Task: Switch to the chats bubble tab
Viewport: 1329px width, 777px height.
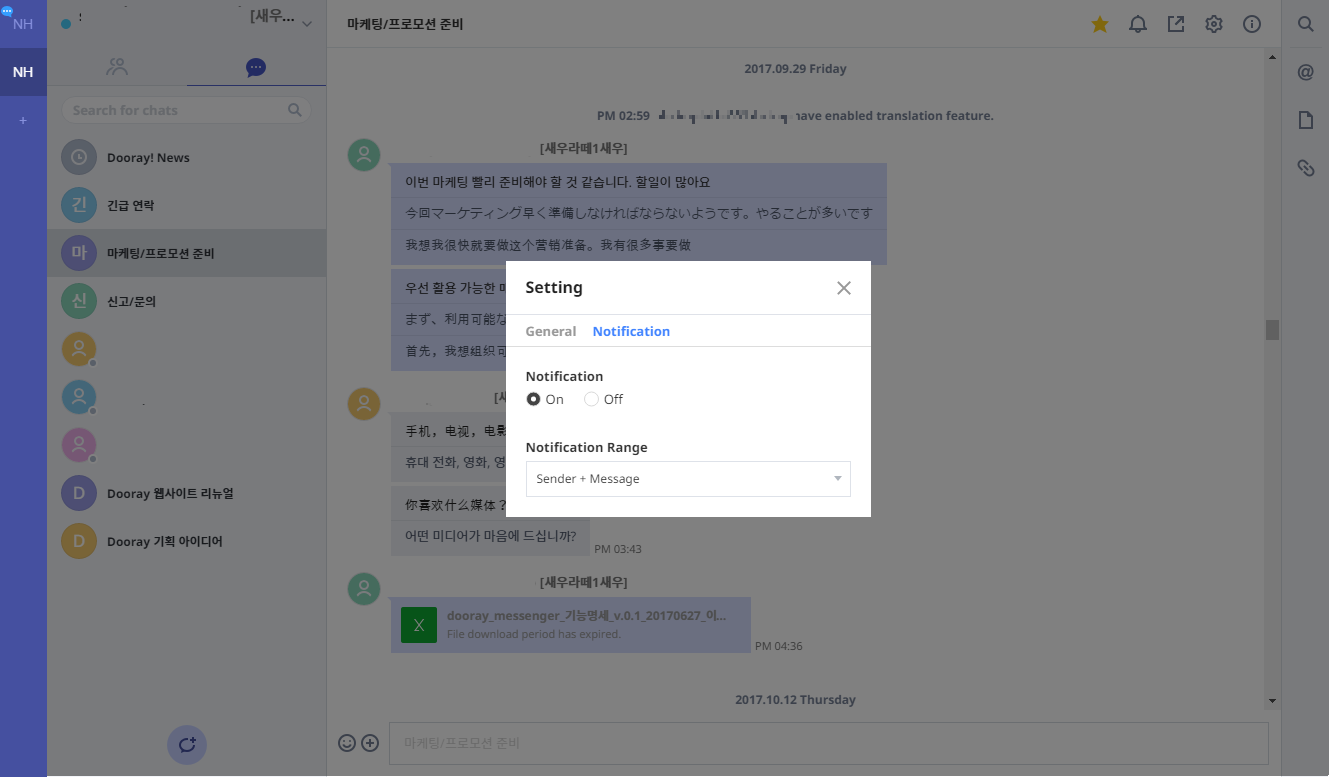Action: click(256, 67)
